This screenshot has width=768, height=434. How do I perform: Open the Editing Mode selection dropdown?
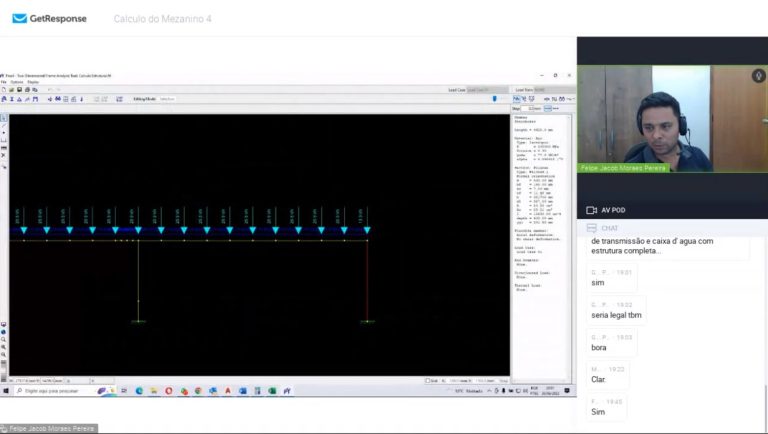coord(167,99)
